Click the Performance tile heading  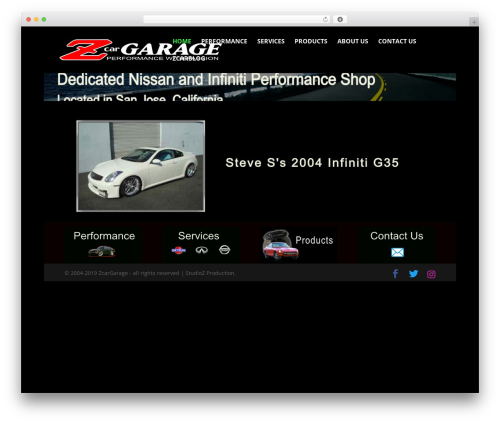coord(104,236)
